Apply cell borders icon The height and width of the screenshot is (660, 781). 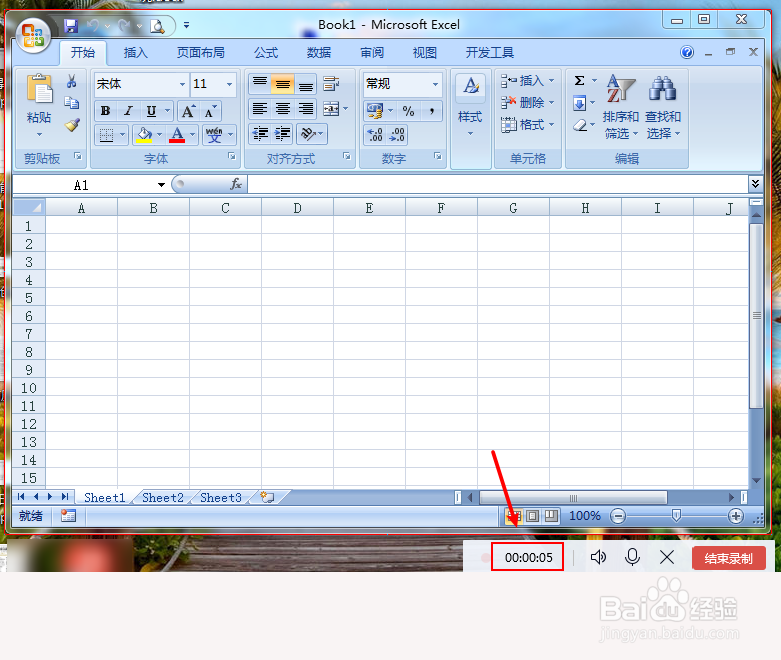click(x=106, y=134)
